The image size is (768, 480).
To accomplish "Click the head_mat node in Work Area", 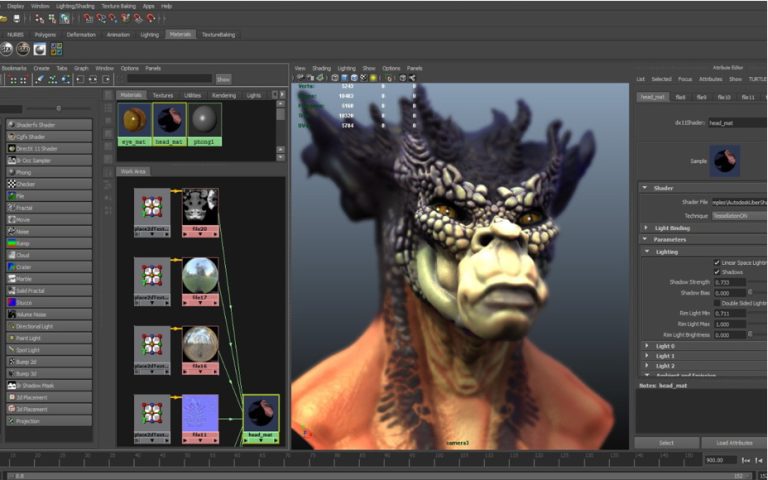I will click(261, 419).
